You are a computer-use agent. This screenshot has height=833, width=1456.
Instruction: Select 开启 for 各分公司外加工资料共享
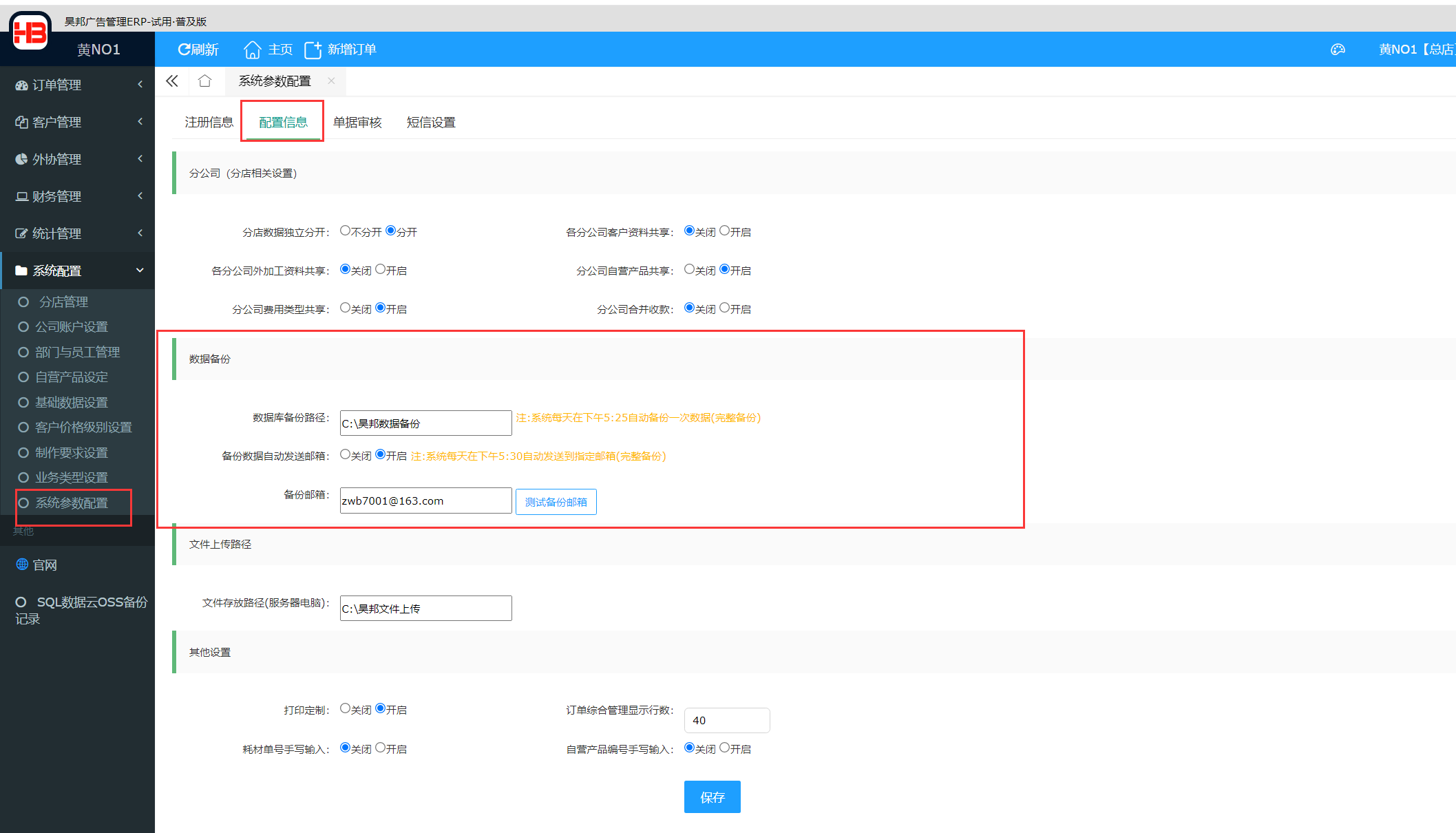point(381,269)
